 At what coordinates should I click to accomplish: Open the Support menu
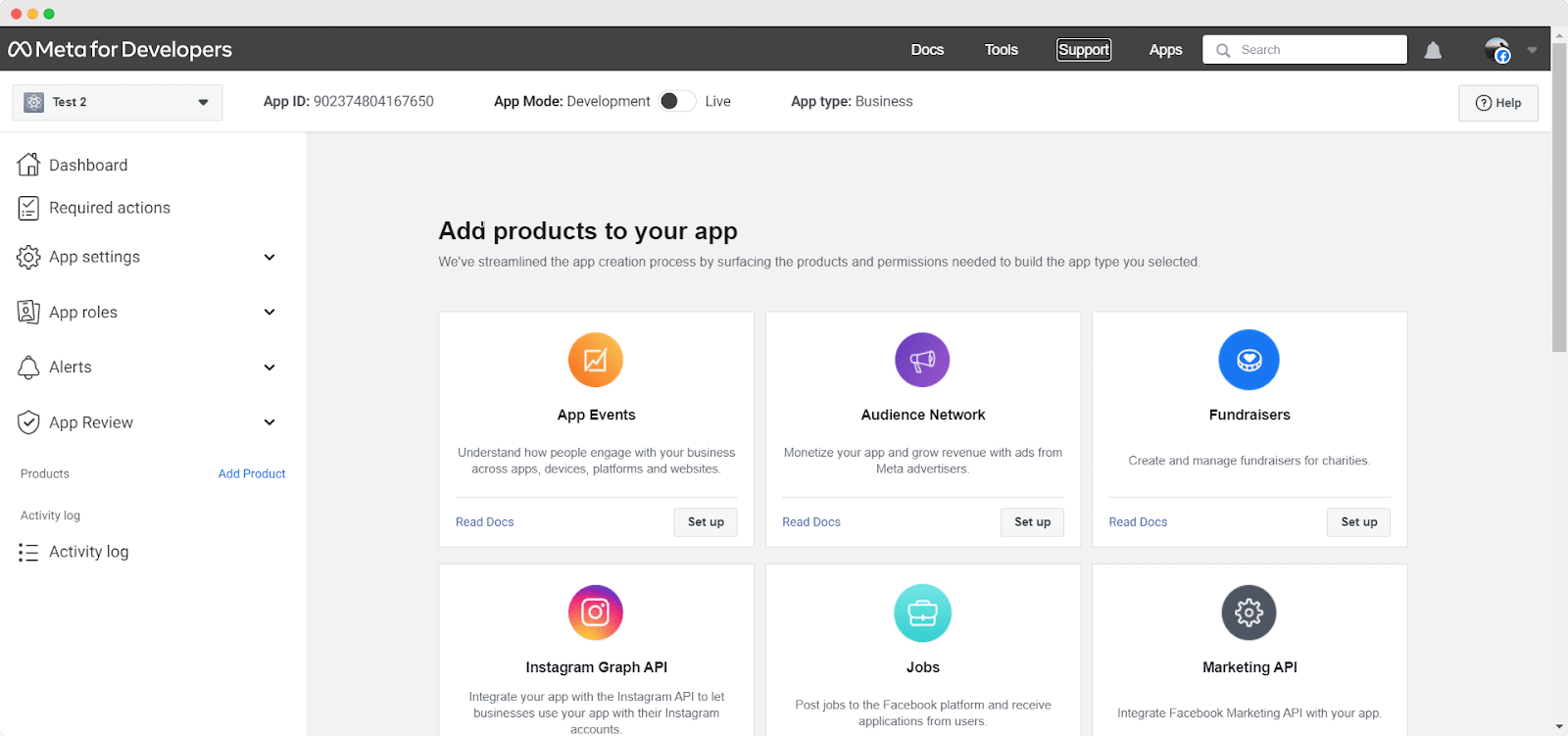tap(1084, 50)
